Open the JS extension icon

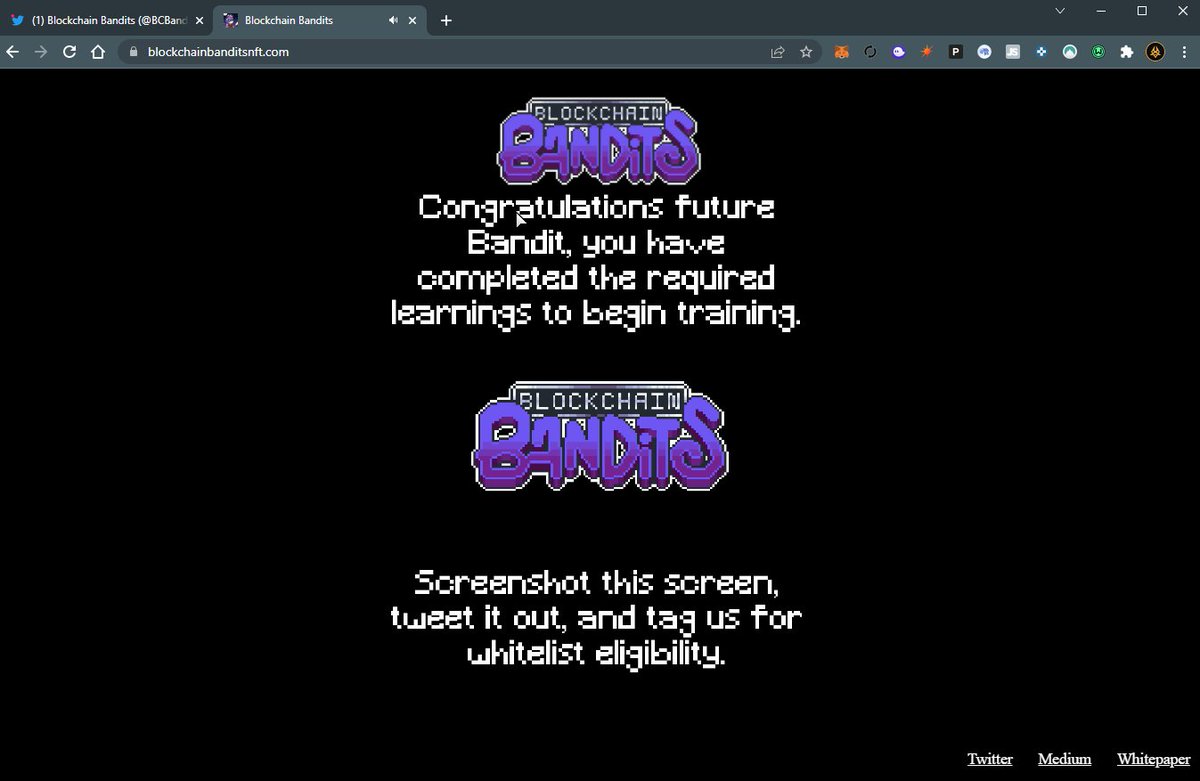tap(1013, 52)
